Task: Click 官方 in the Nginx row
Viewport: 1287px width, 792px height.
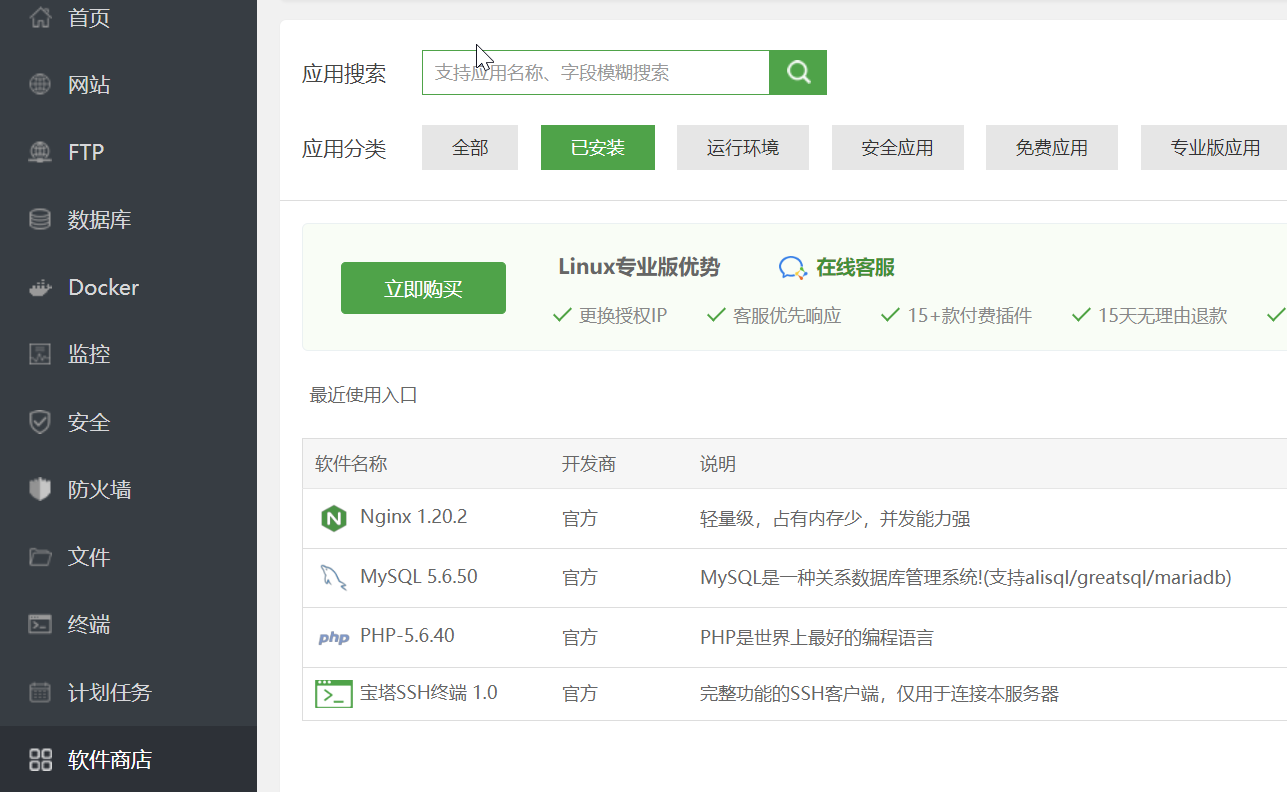Action: pos(580,519)
